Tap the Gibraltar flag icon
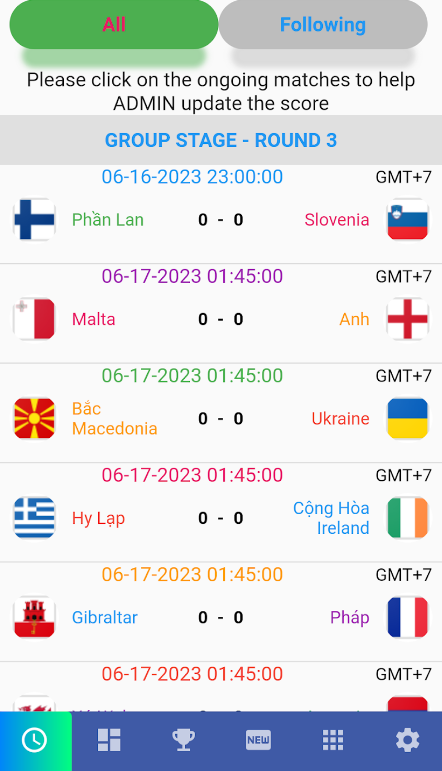The height and width of the screenshot is (771, 442). [34, 617]
